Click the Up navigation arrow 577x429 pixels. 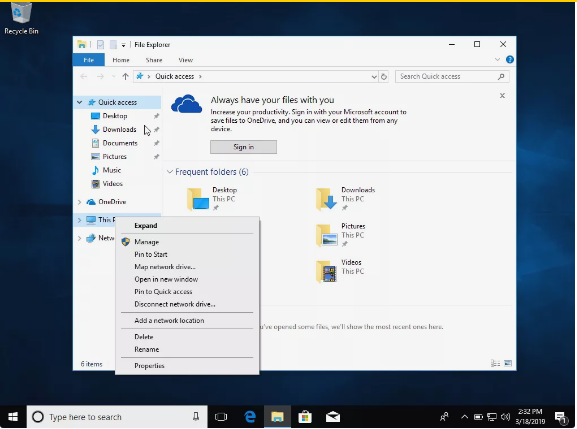pyautogui.click(x=125, y=77)
